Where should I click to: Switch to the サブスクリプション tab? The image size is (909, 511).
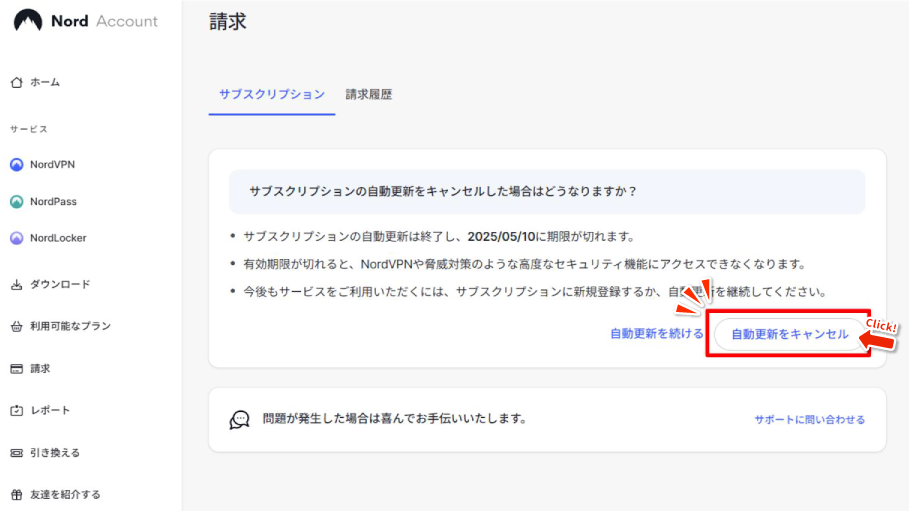pos(272,94)
